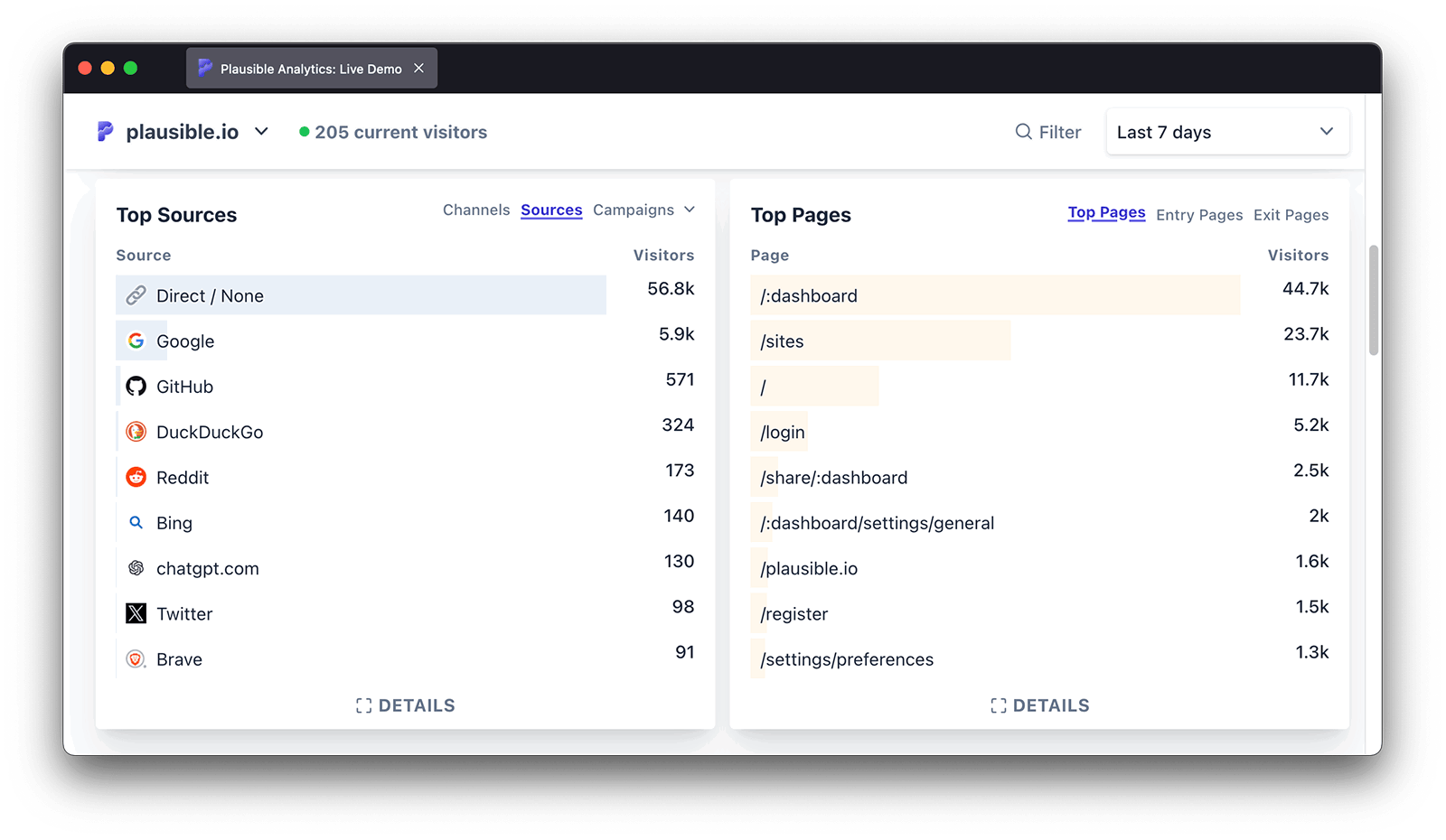Screen dimensions: 1446x840
Task: Switch to the Channels tab
Action: (476, 210)
